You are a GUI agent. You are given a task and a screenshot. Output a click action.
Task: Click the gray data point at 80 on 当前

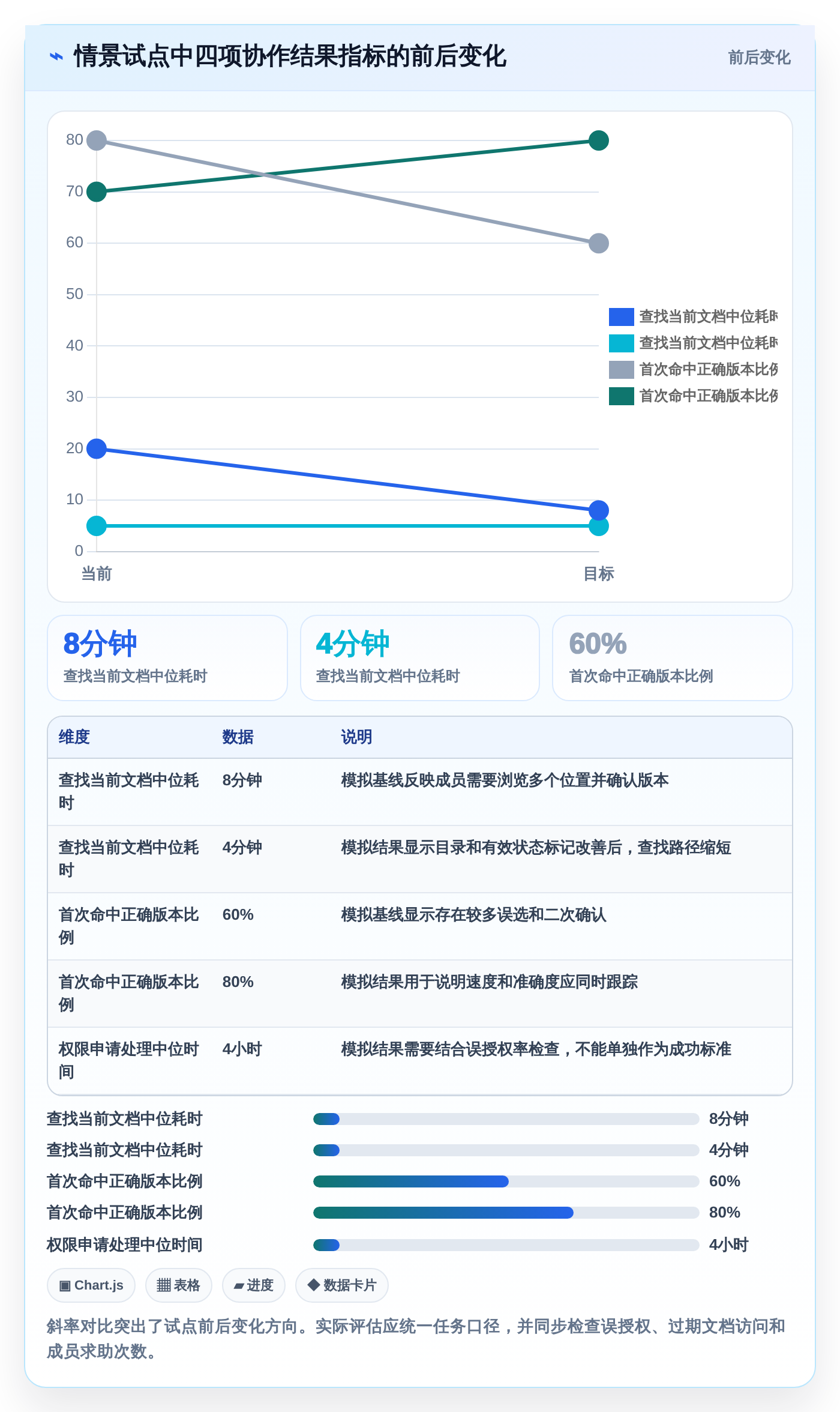click(x=97, y=140)
